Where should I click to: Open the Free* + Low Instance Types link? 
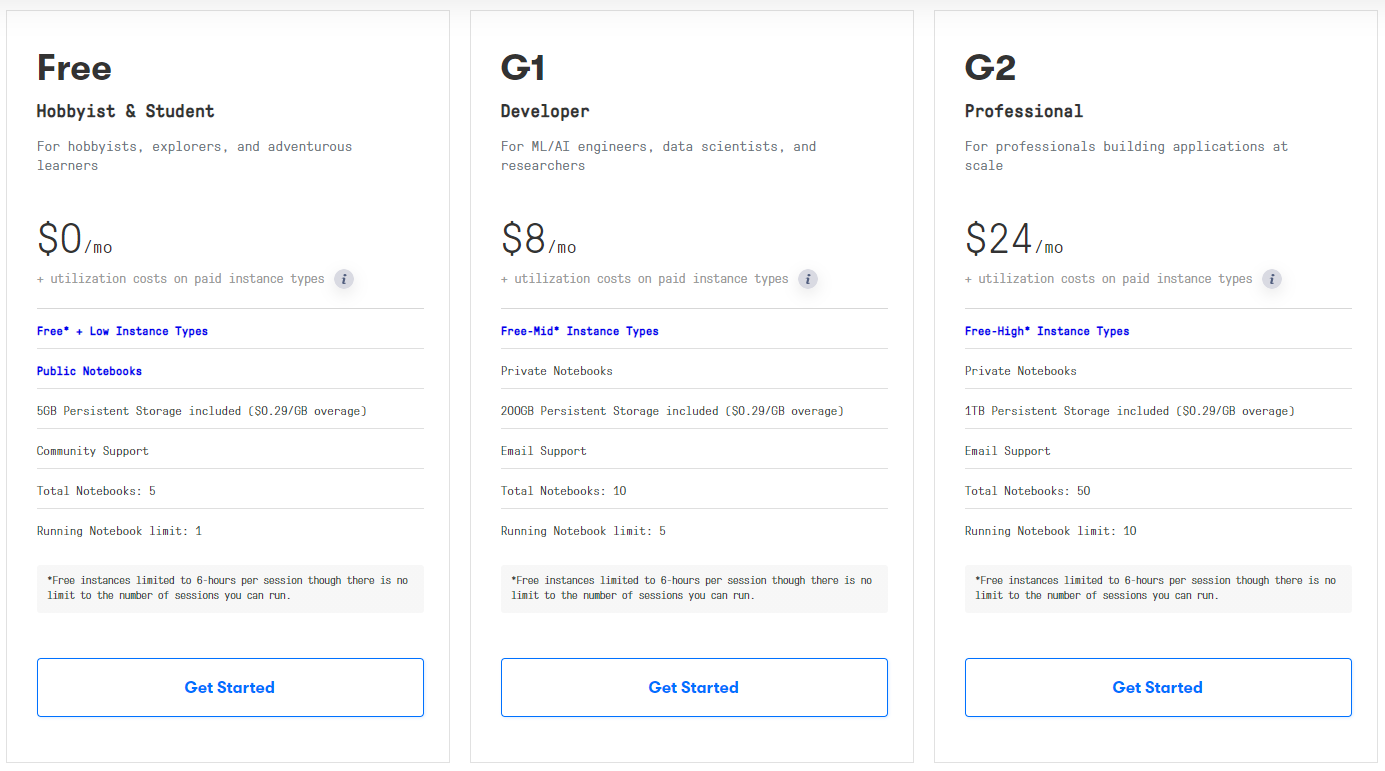pos(122,331)
